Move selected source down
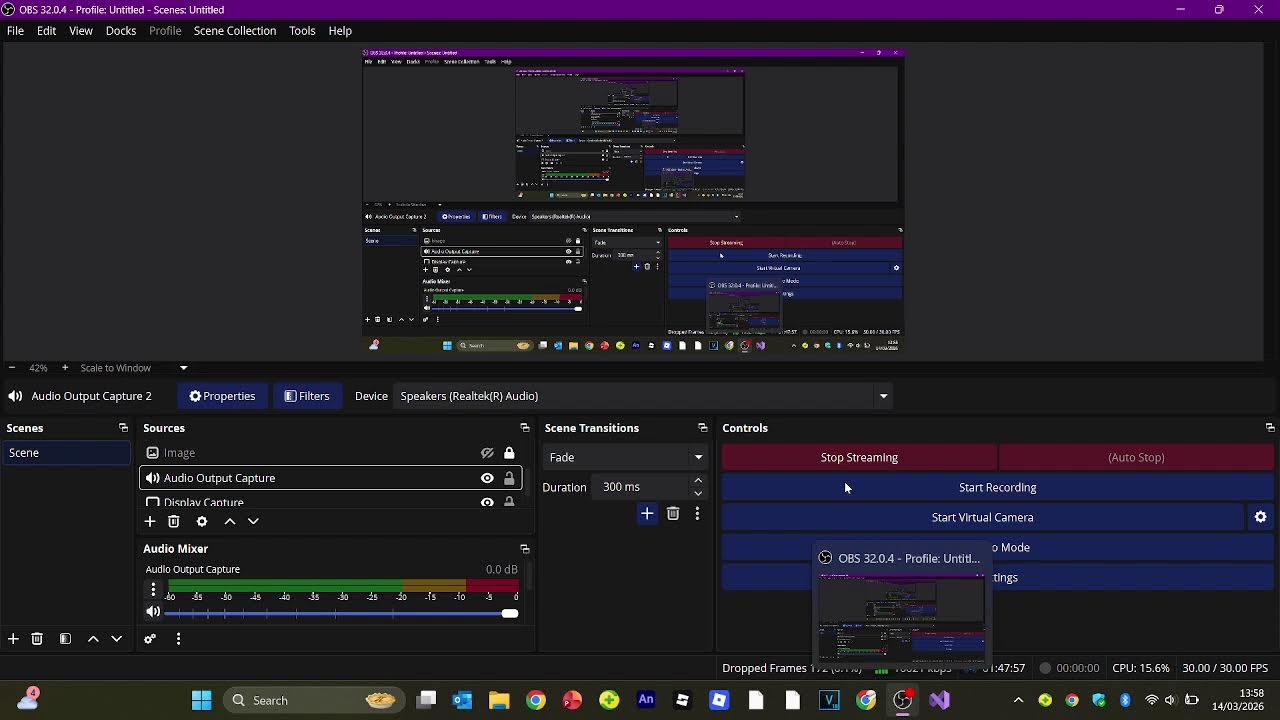Screen dimensions: 1280x720 (x=253, y=521)
